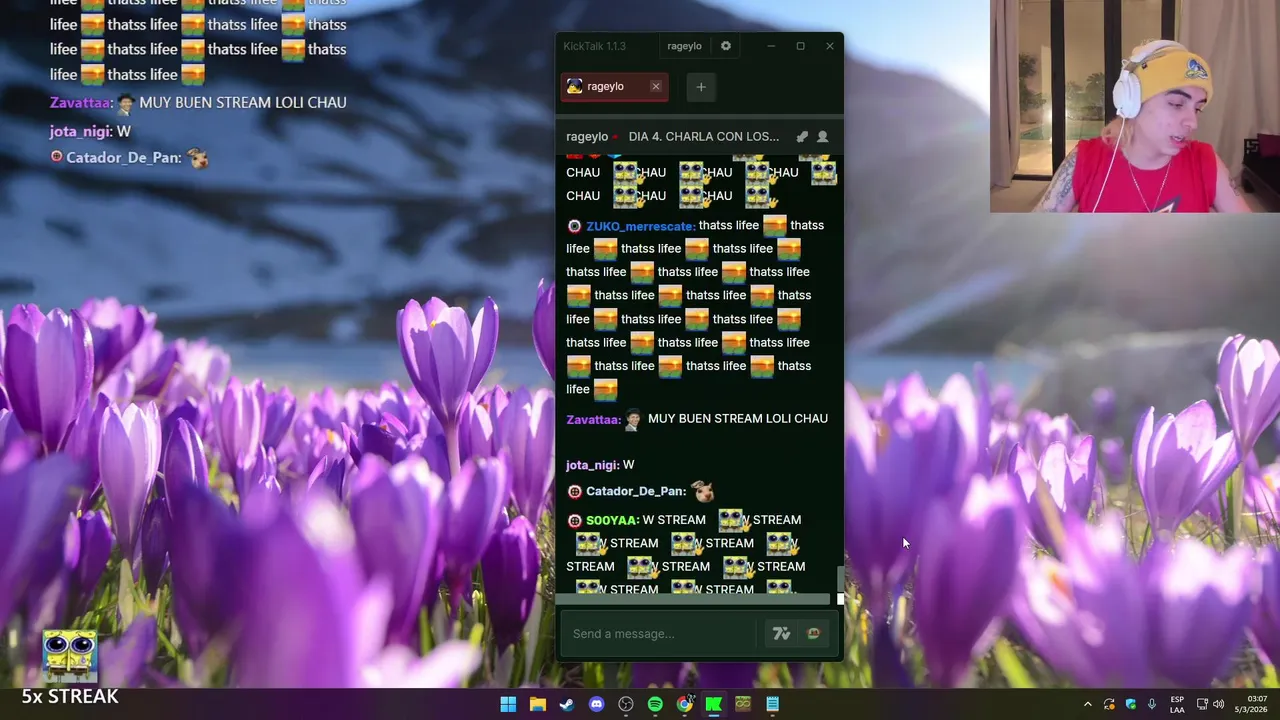Click the sync tray icon
Image resolution: width=1280 pixels, height=720 pixels.
1110,704
